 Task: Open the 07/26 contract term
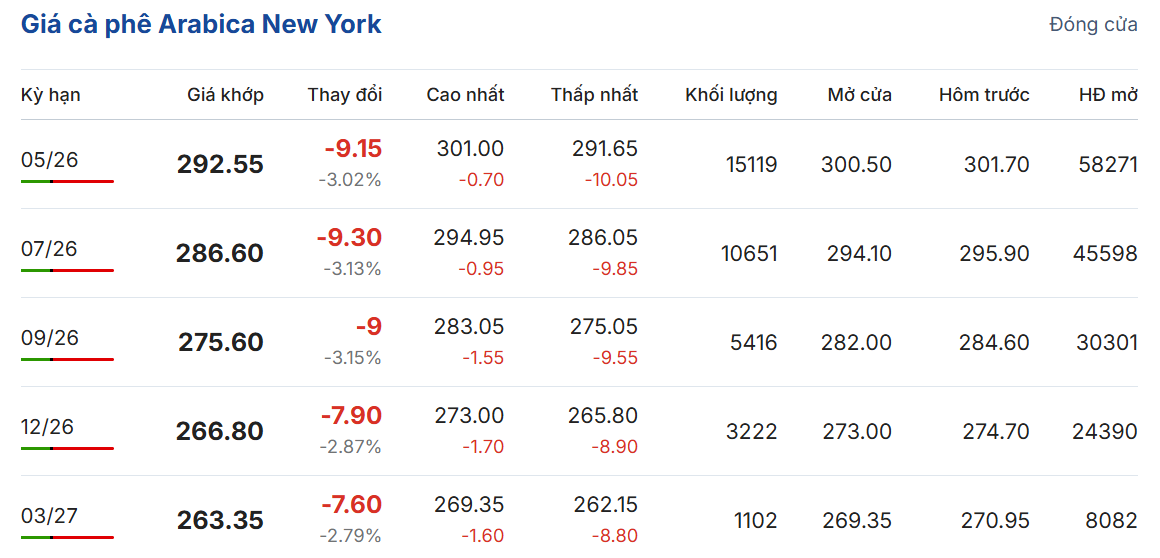[49, 248]
